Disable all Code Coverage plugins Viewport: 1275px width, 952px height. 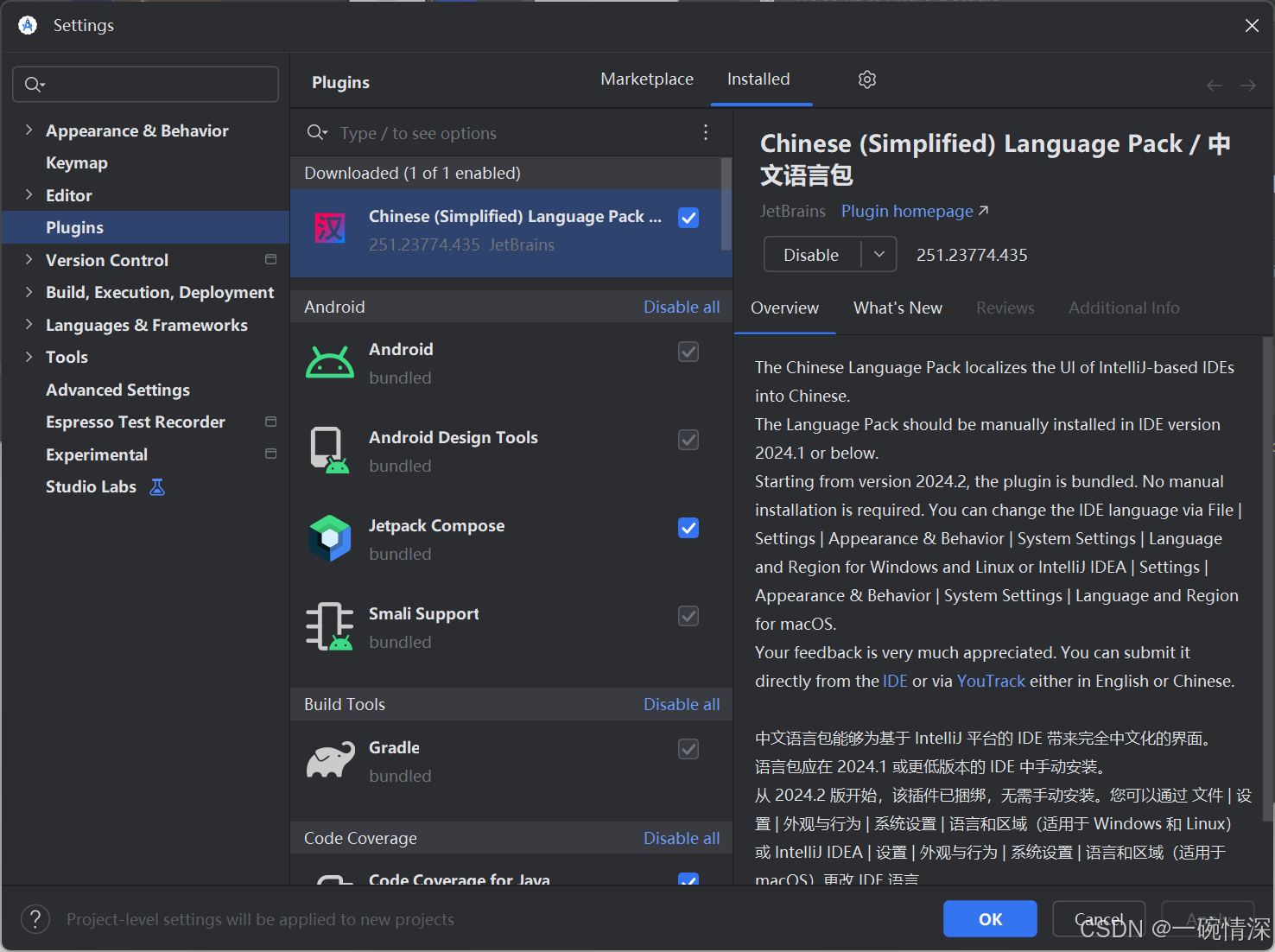tap(682, 838)
